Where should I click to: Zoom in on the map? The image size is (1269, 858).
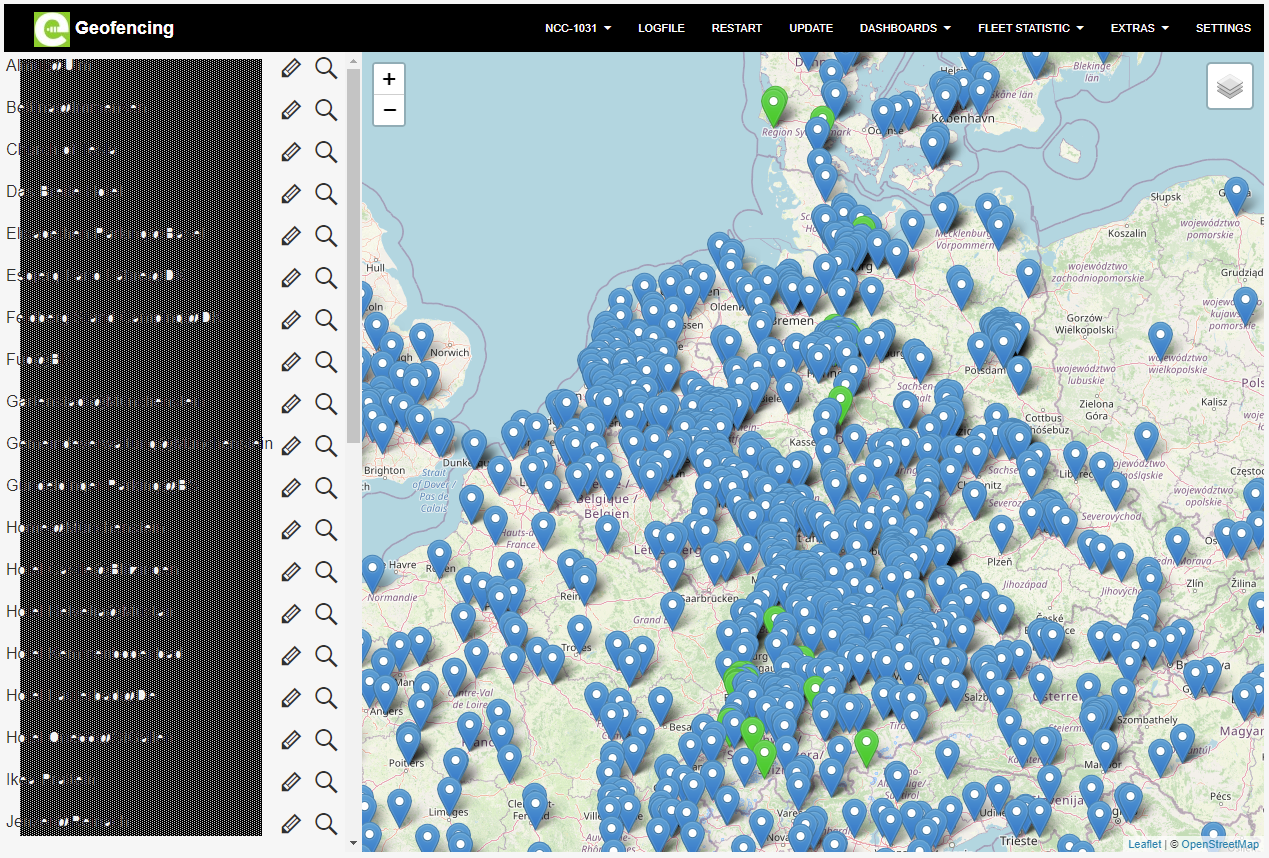tap(389, 79)
